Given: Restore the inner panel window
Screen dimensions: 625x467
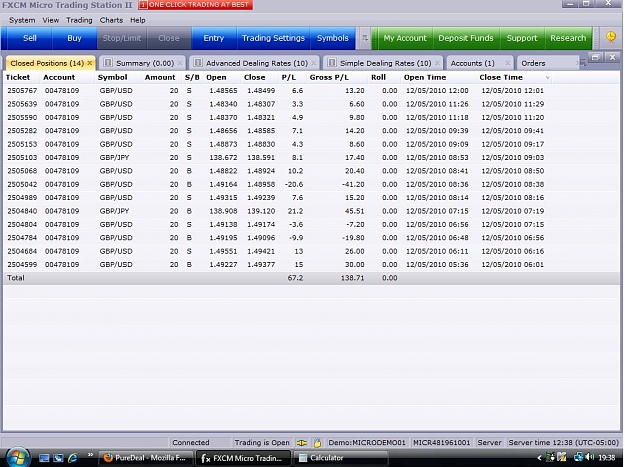Looking at the screenshot, I should tap(595, 57).
